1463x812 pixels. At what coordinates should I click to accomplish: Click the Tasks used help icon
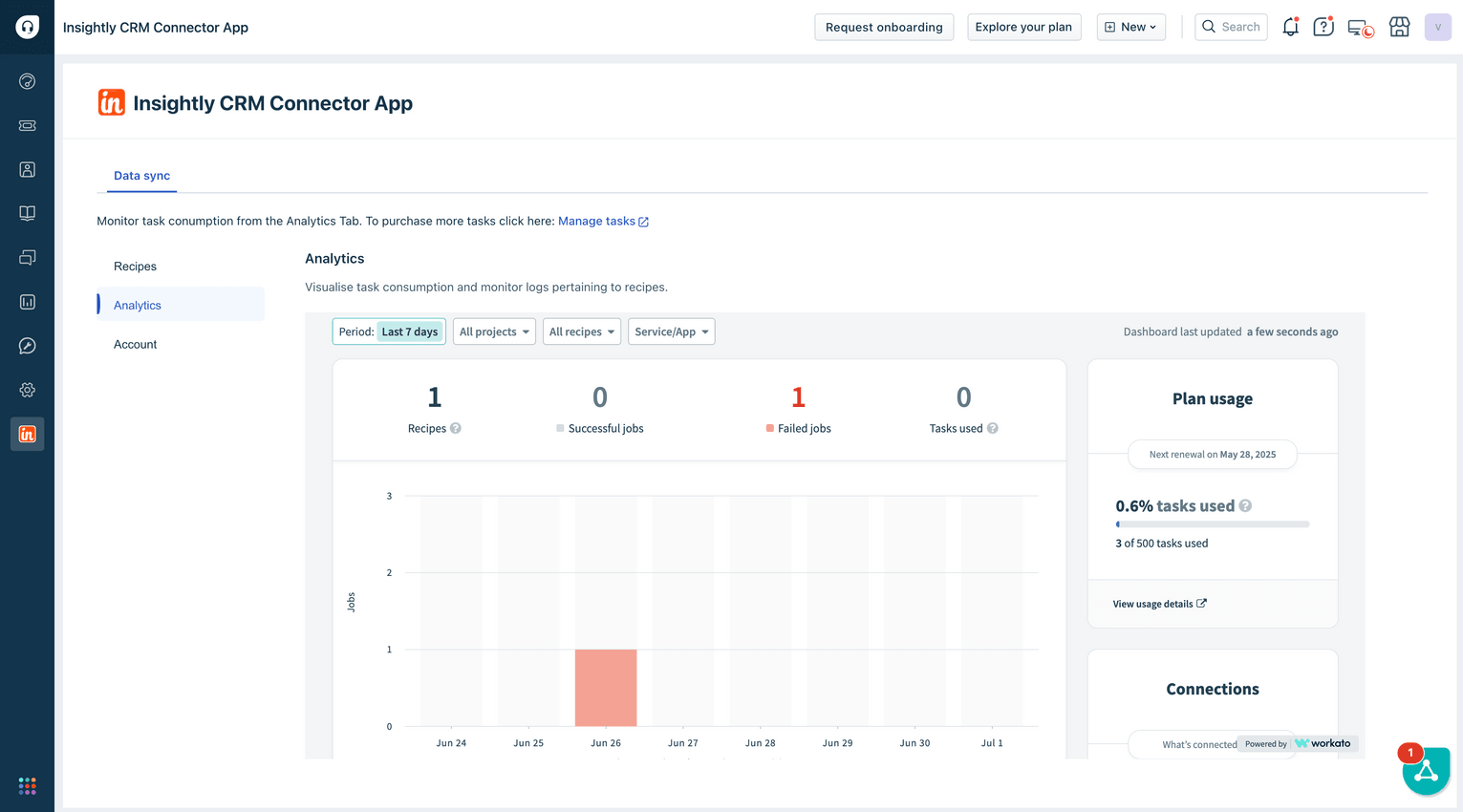tap(993, 428)
